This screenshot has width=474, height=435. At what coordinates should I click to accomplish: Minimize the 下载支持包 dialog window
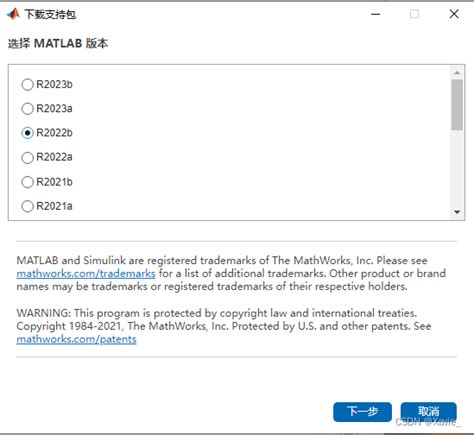tap(376, 14)
